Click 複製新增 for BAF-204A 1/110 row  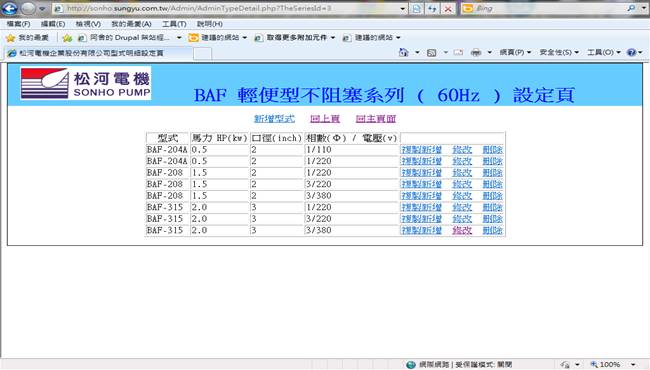421,150
